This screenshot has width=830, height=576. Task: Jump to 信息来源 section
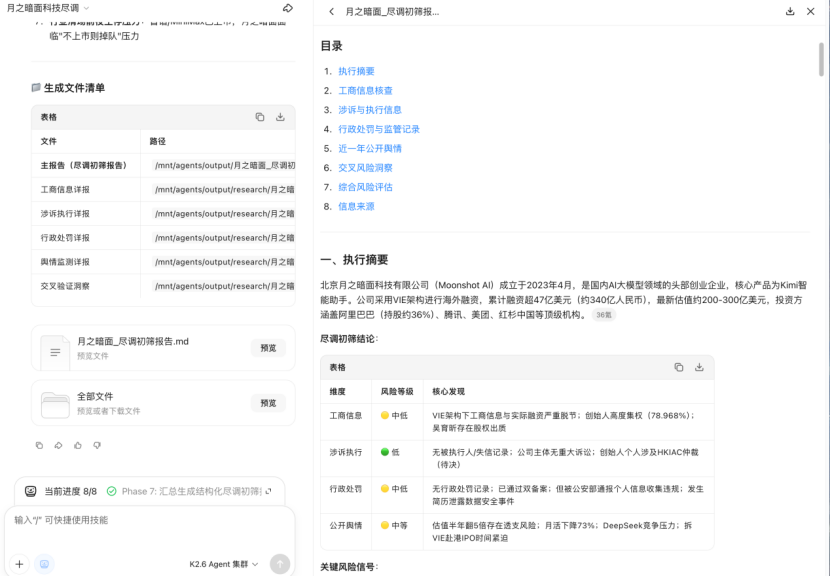[x=356, y=206]
